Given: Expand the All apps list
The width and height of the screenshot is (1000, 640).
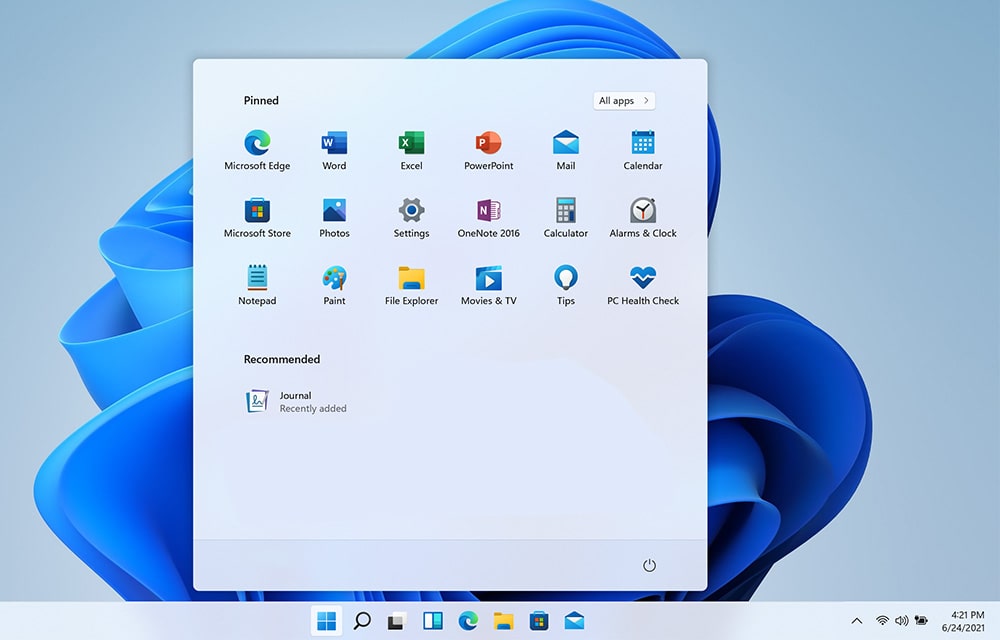Looking at the screenshot, I should (x=623, y=100).
